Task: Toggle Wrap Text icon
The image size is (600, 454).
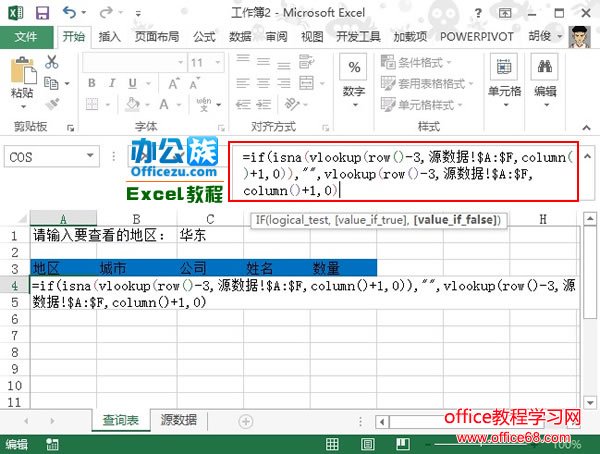Action: pyautogui.click(x=306, y=62)
